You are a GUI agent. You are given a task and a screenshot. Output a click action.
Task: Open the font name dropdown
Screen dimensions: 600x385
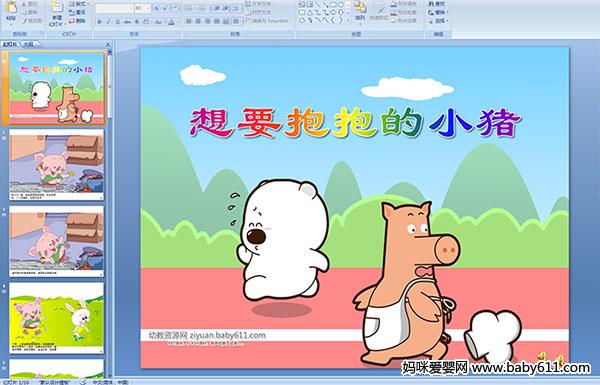click(x=114, y=8)
